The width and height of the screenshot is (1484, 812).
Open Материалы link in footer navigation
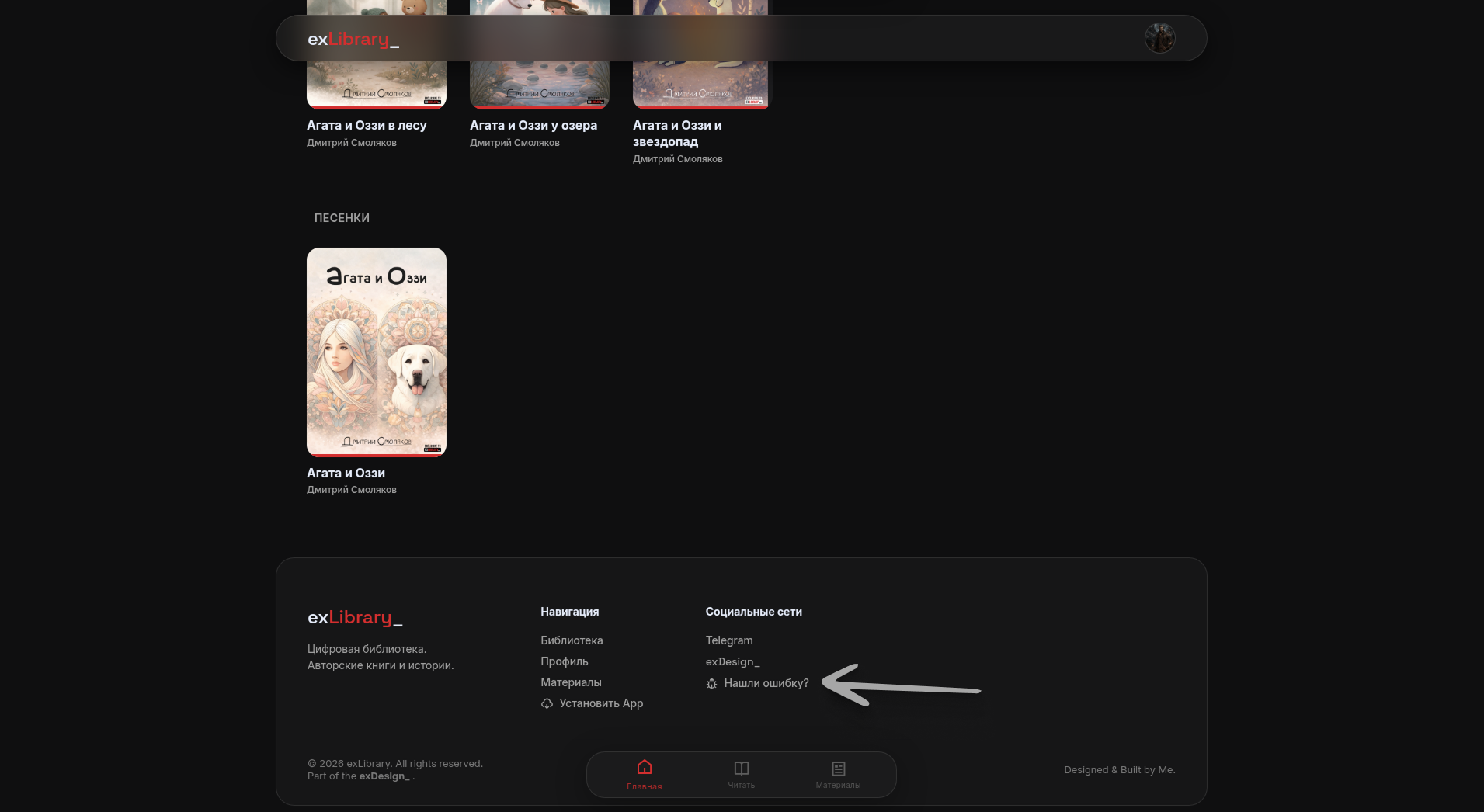571,682
